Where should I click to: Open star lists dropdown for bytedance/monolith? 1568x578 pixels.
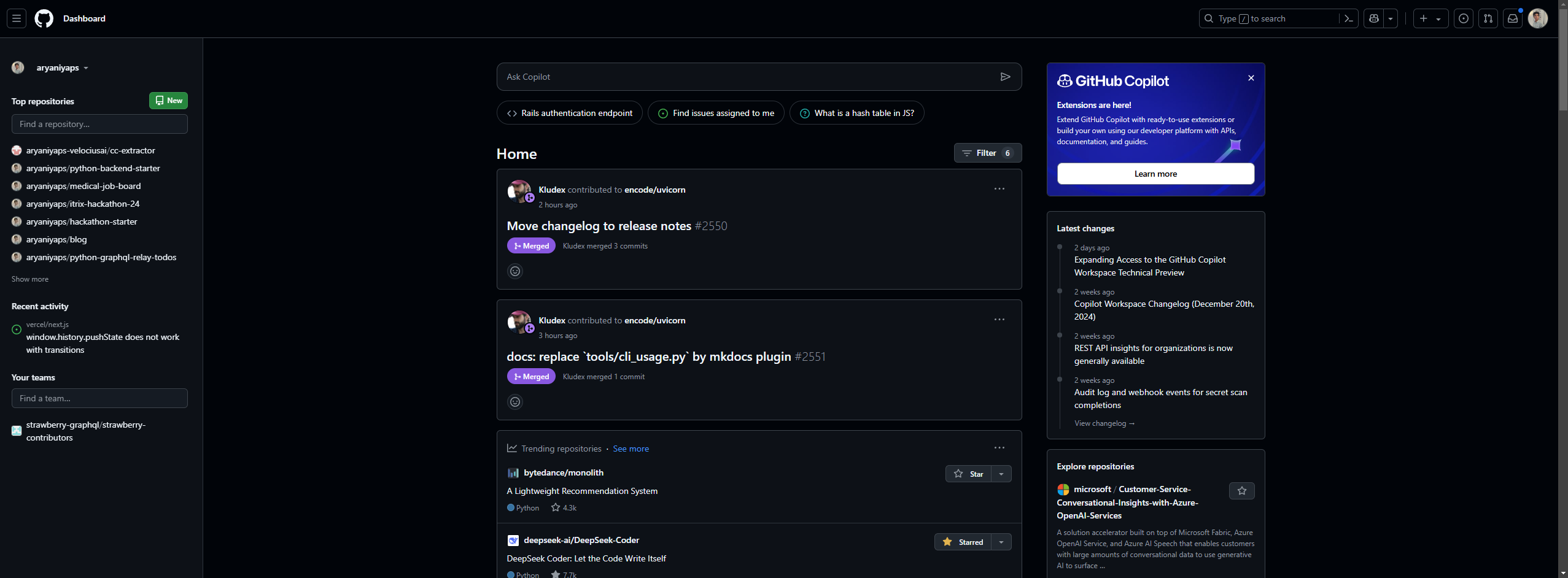(1001, 474)
